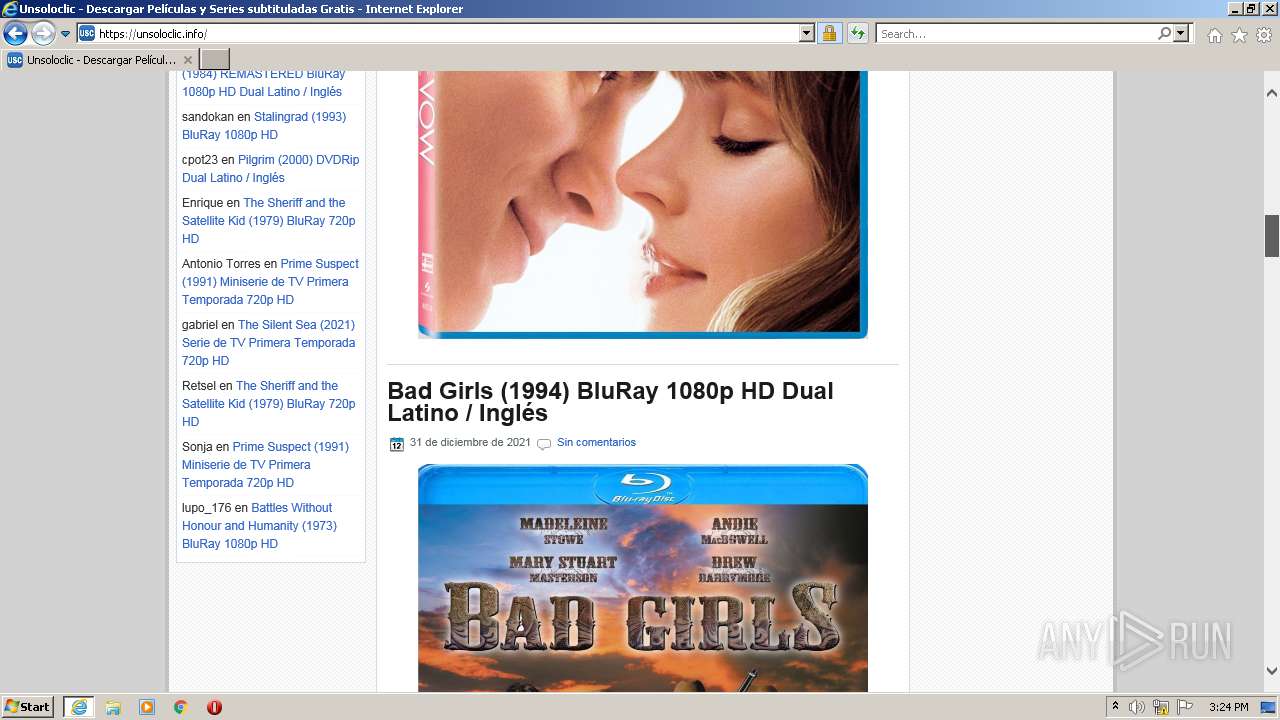Open the search provider dropdown
The height and width of the screenshot is (720, 1280).
(1181, 34)
